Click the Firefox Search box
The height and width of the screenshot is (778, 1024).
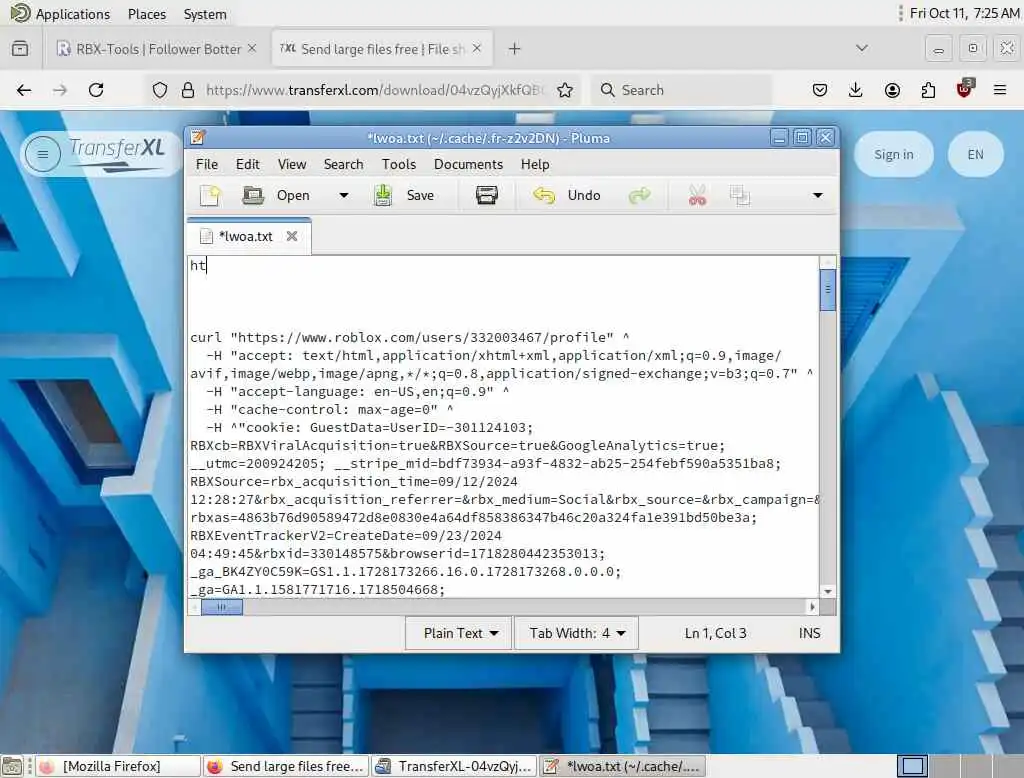[x=681, y=90]
